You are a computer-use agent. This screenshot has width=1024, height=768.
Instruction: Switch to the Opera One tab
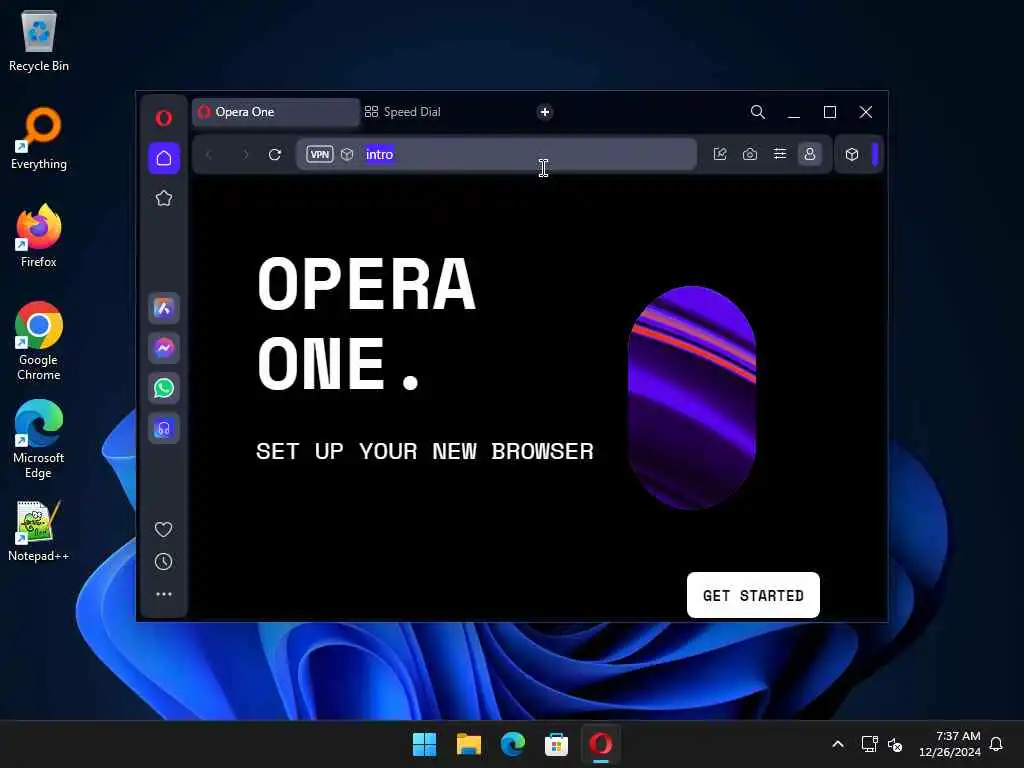(276, 112)
